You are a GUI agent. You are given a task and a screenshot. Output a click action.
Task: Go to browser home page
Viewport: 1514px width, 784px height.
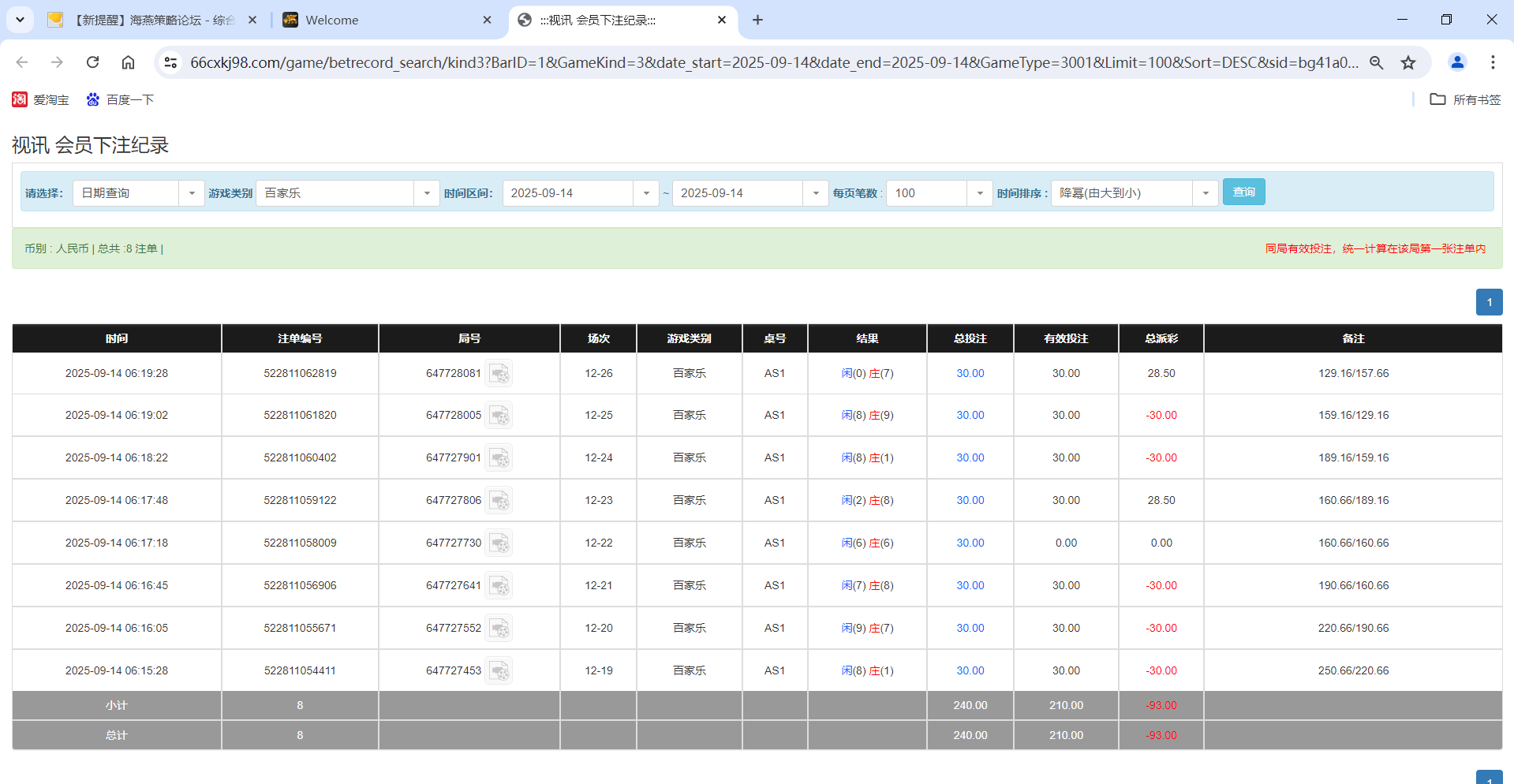(x=128, y=62)
